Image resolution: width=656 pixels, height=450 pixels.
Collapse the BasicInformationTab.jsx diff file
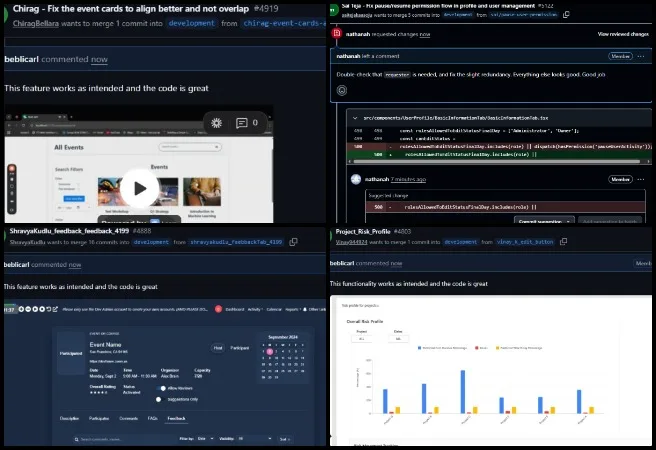tap(355, 118)
